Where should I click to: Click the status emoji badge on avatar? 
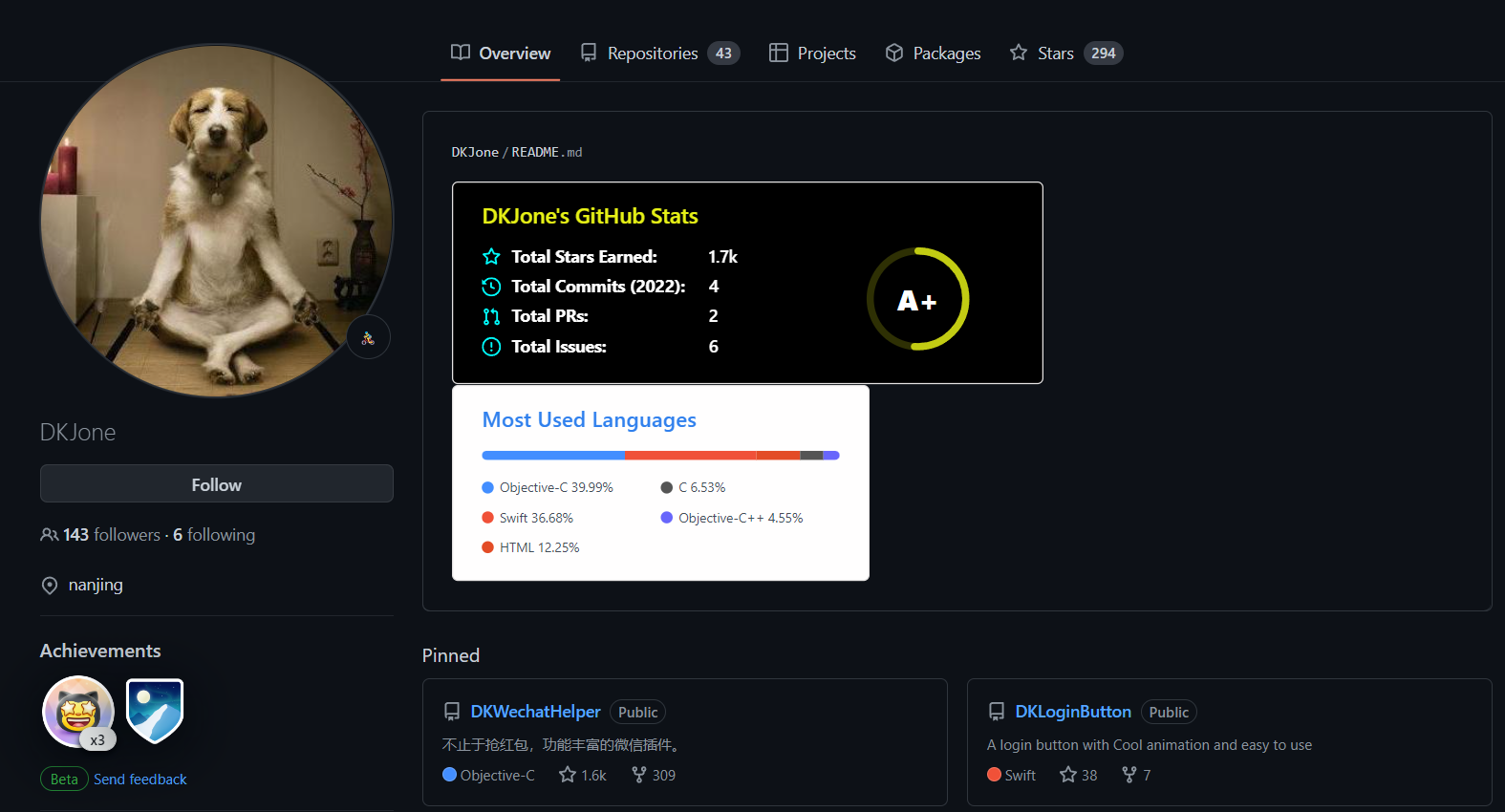368,337
